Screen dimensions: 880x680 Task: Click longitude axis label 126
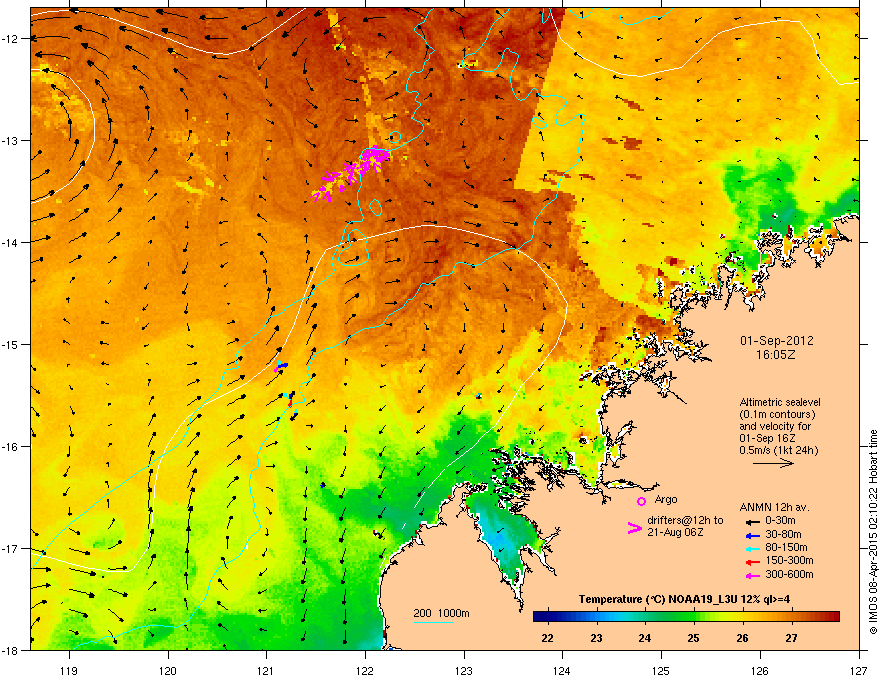[x=759, y=671]
